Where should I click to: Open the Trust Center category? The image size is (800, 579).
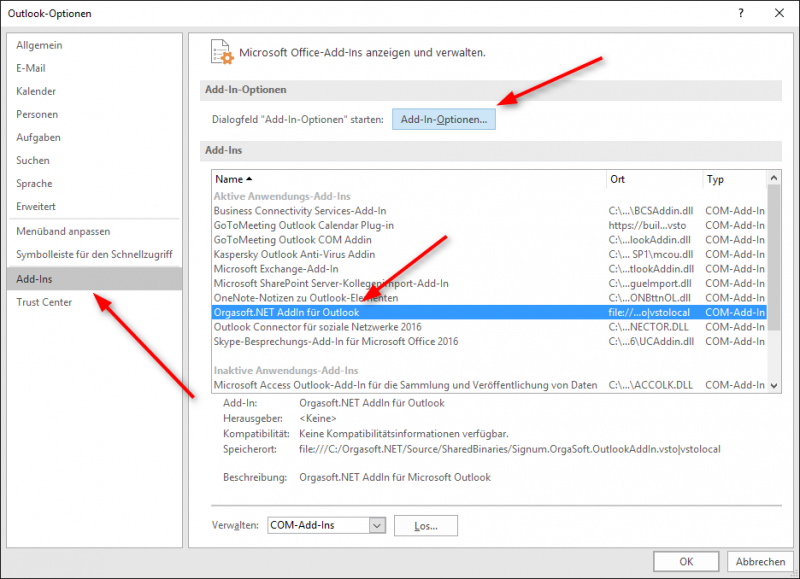point(44,302)
